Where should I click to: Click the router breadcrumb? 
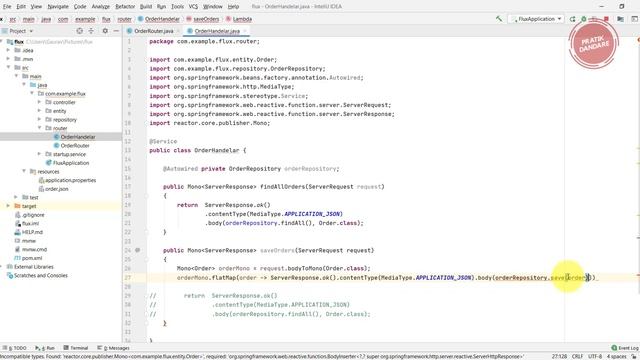(124, 19)
